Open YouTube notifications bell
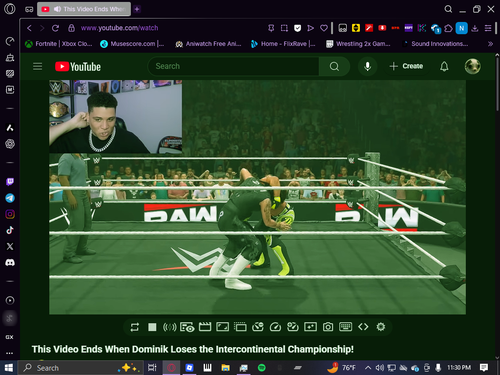 point(444,66)
